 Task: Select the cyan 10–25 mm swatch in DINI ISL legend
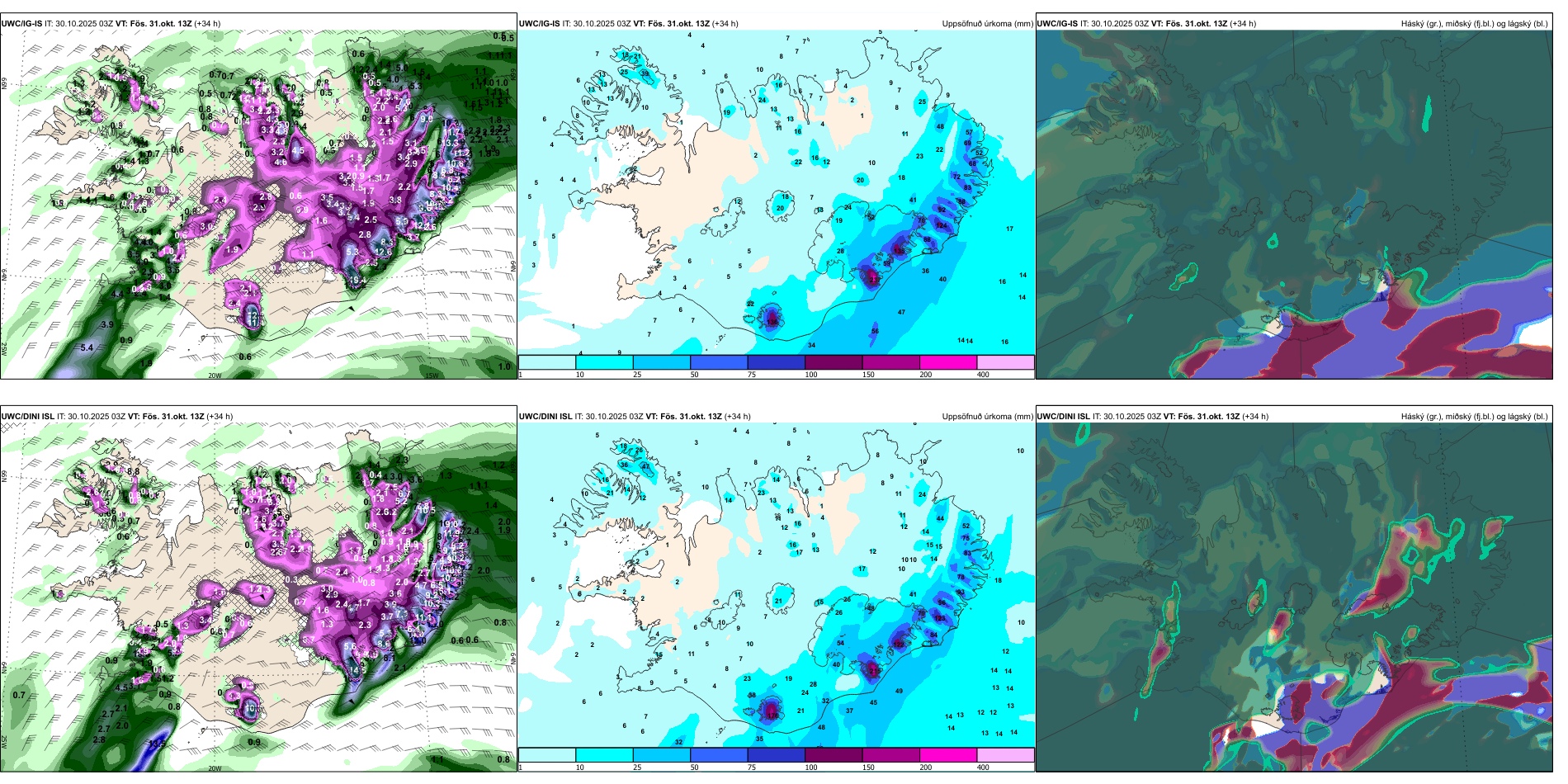(604, 755)
